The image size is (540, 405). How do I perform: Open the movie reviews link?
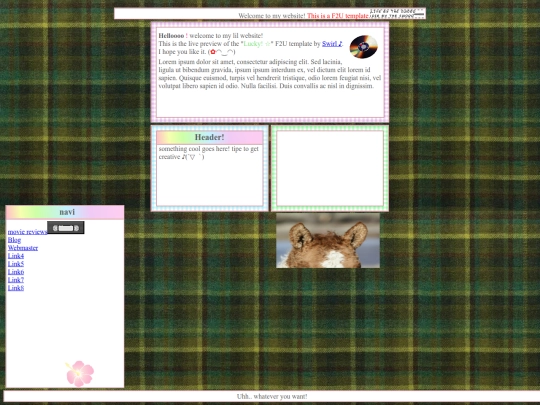point(27,232)
